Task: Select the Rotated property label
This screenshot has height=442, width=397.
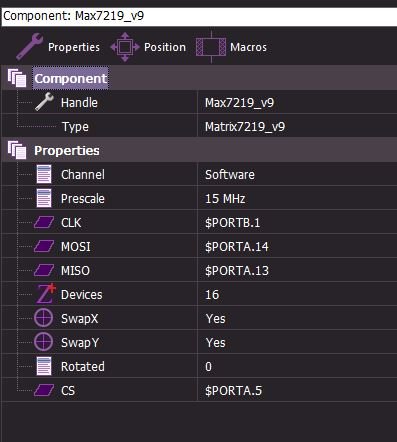Action: coord(83,366)
